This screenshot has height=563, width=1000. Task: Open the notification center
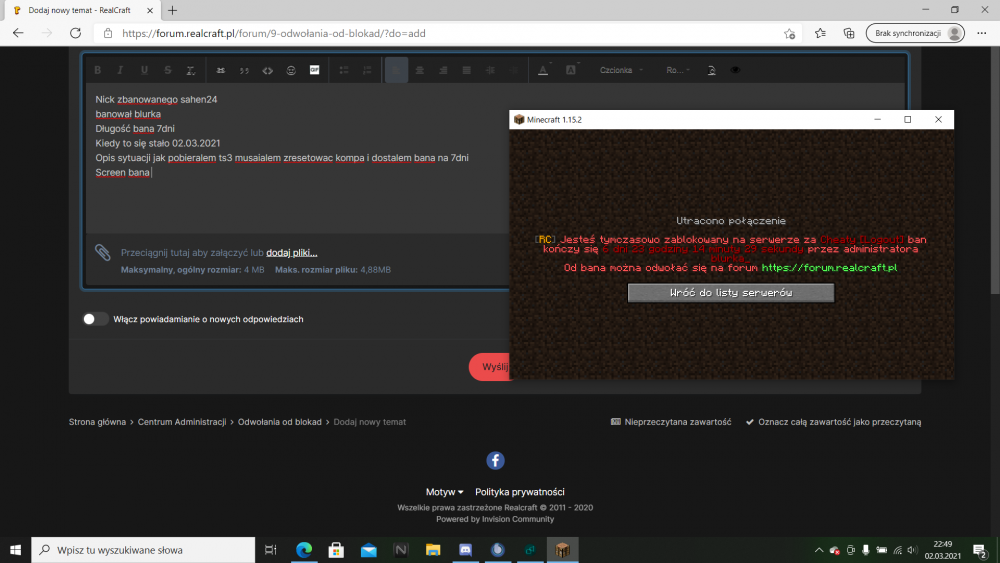[981, 550]
